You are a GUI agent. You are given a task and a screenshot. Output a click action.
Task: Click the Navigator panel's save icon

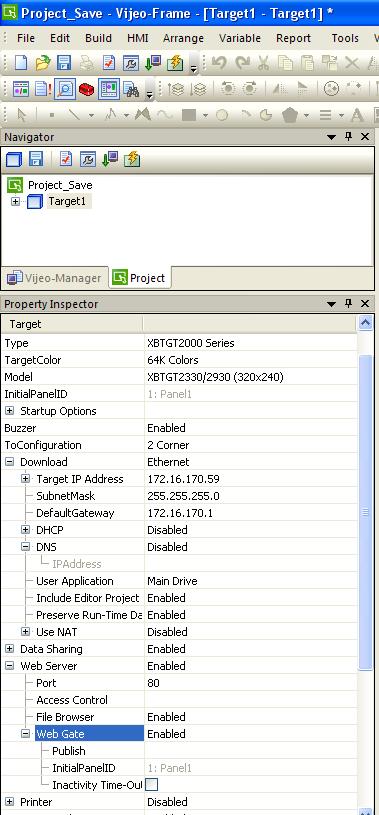36,160
